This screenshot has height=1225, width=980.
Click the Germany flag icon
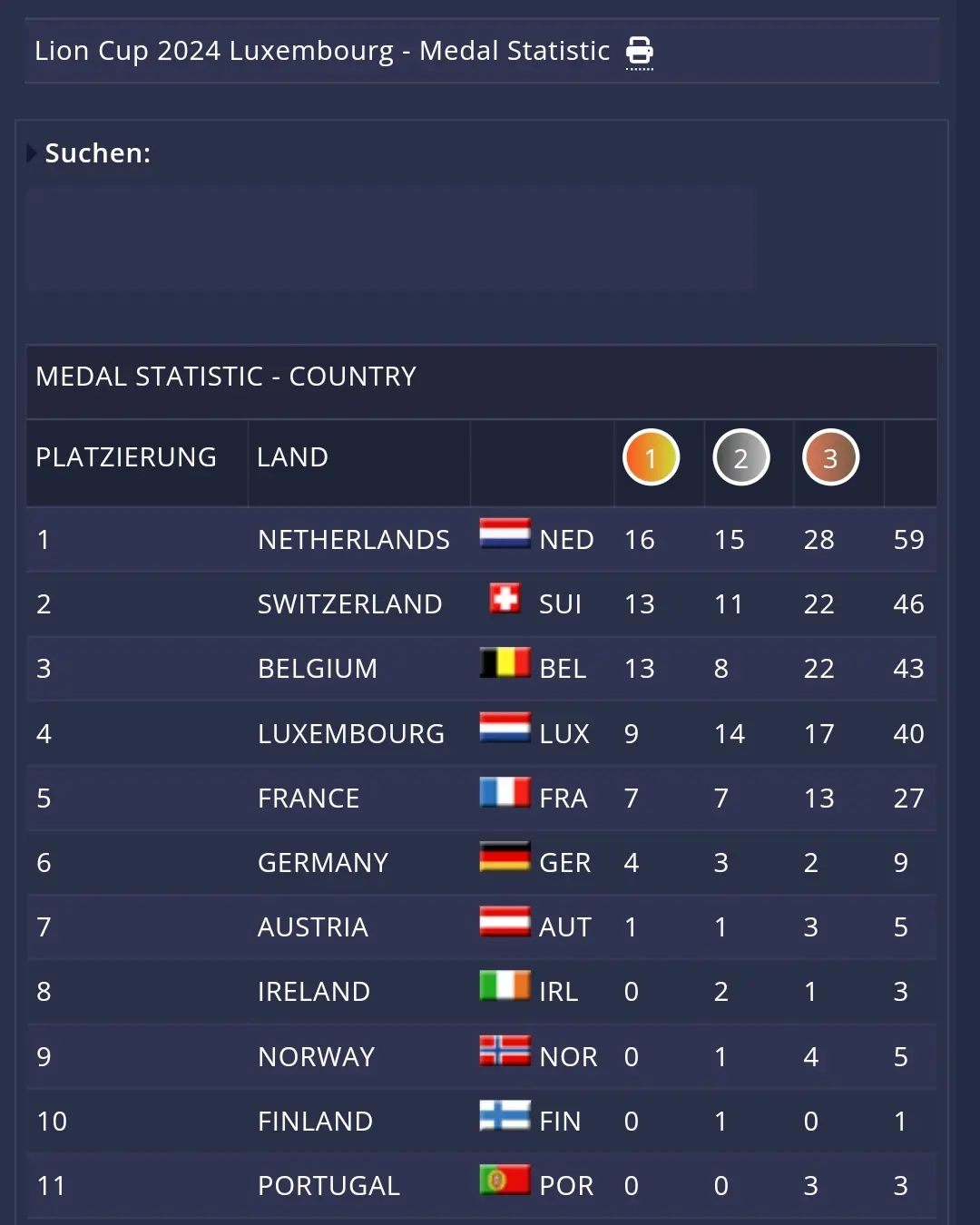click(x=505, y=857)
